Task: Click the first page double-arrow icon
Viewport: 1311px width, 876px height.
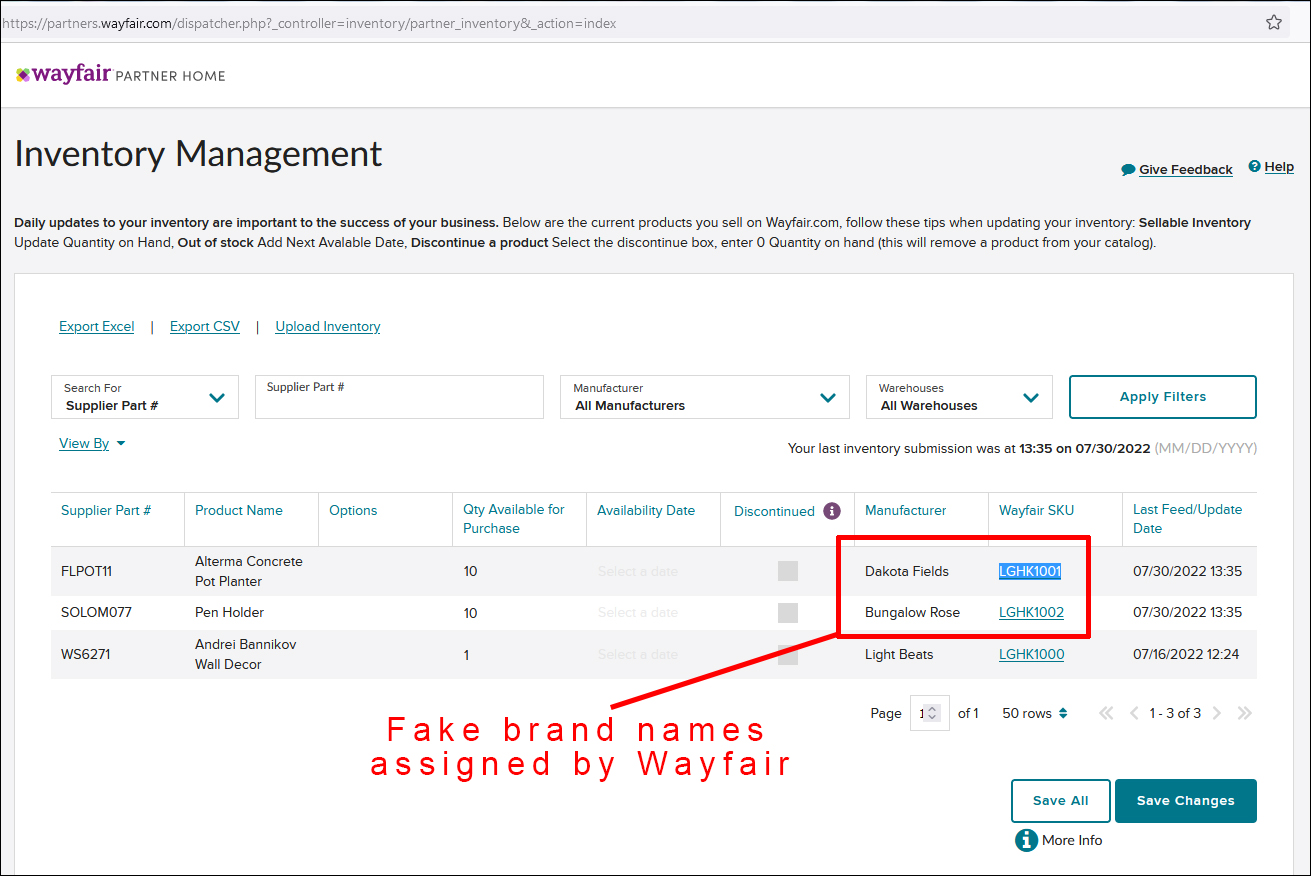Action: [1105, 713]
